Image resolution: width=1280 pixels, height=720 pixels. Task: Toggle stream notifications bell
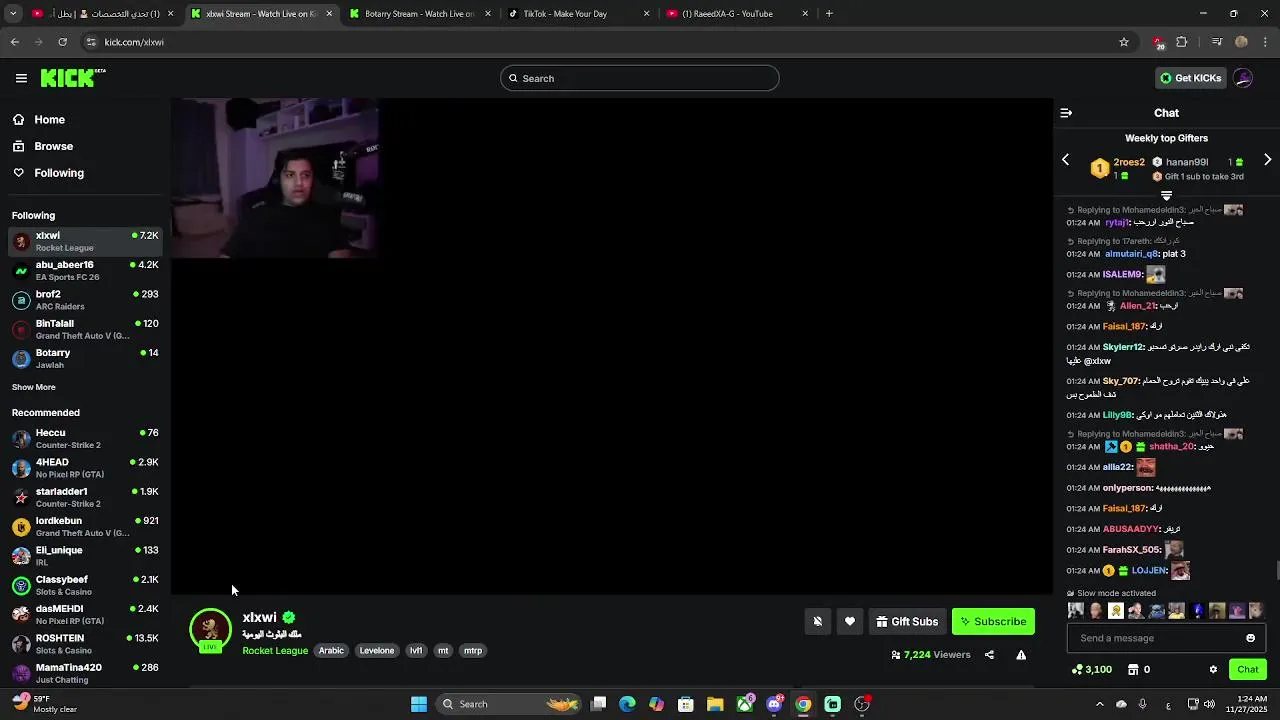tap(817, 622)
